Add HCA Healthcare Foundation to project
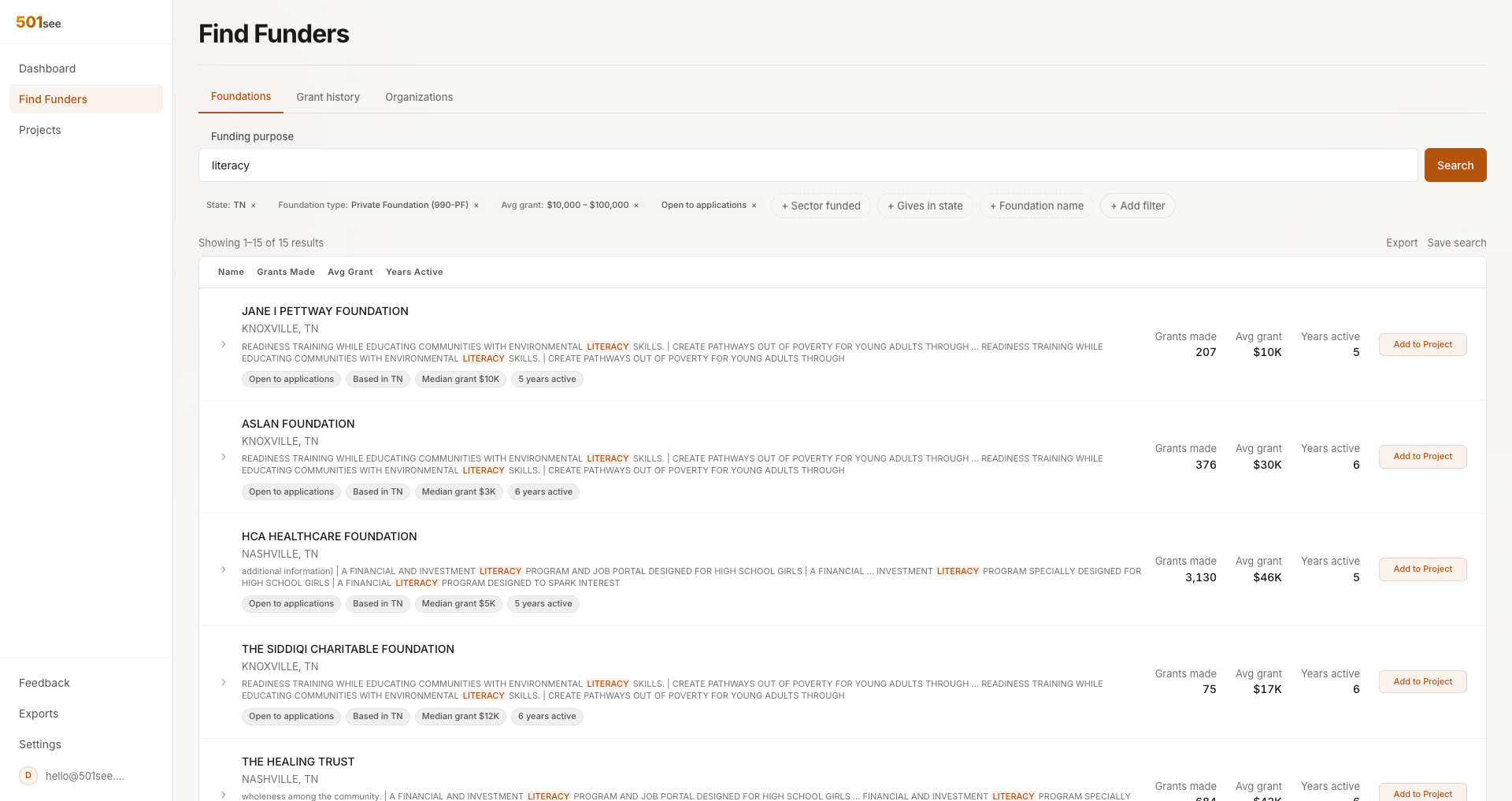This screenshot has height=801, width=1512. (1422, 569)
